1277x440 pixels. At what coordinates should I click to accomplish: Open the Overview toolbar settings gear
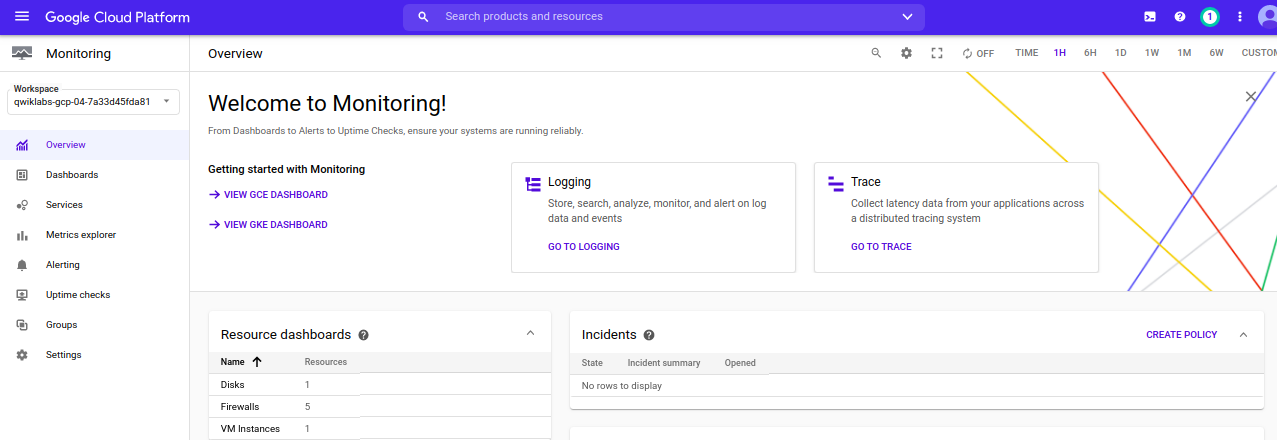click(x=906, y=53)
